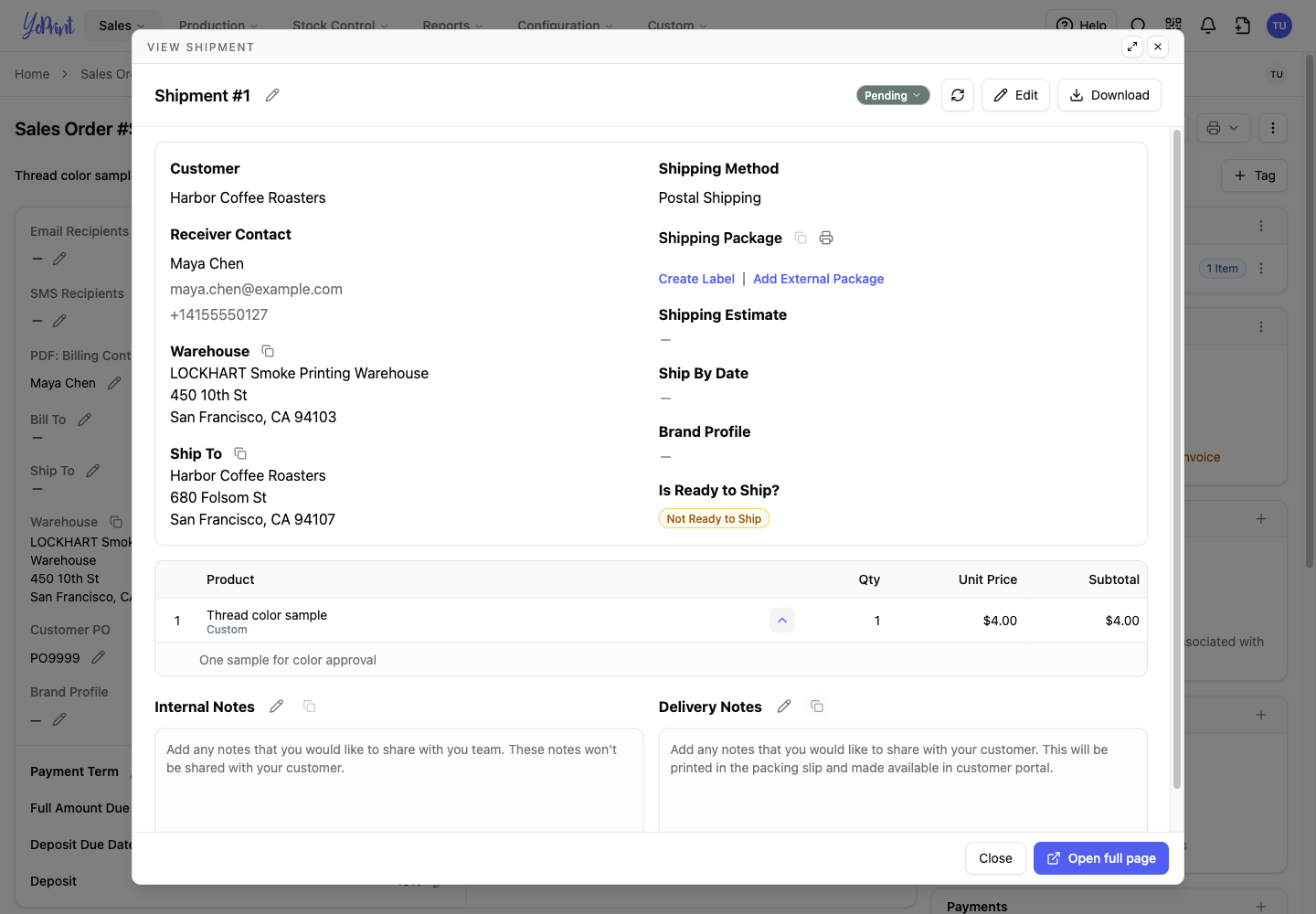Copy the Ship To address icon
The width and height of the screenshot is (1316, 914).
(240, 453)
